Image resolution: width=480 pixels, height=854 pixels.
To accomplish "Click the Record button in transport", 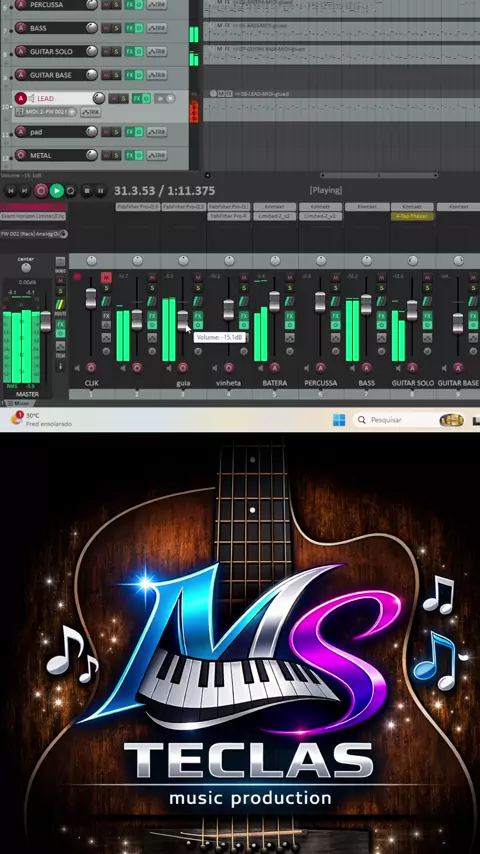I will pyautogui.click(x=41, y=191).
